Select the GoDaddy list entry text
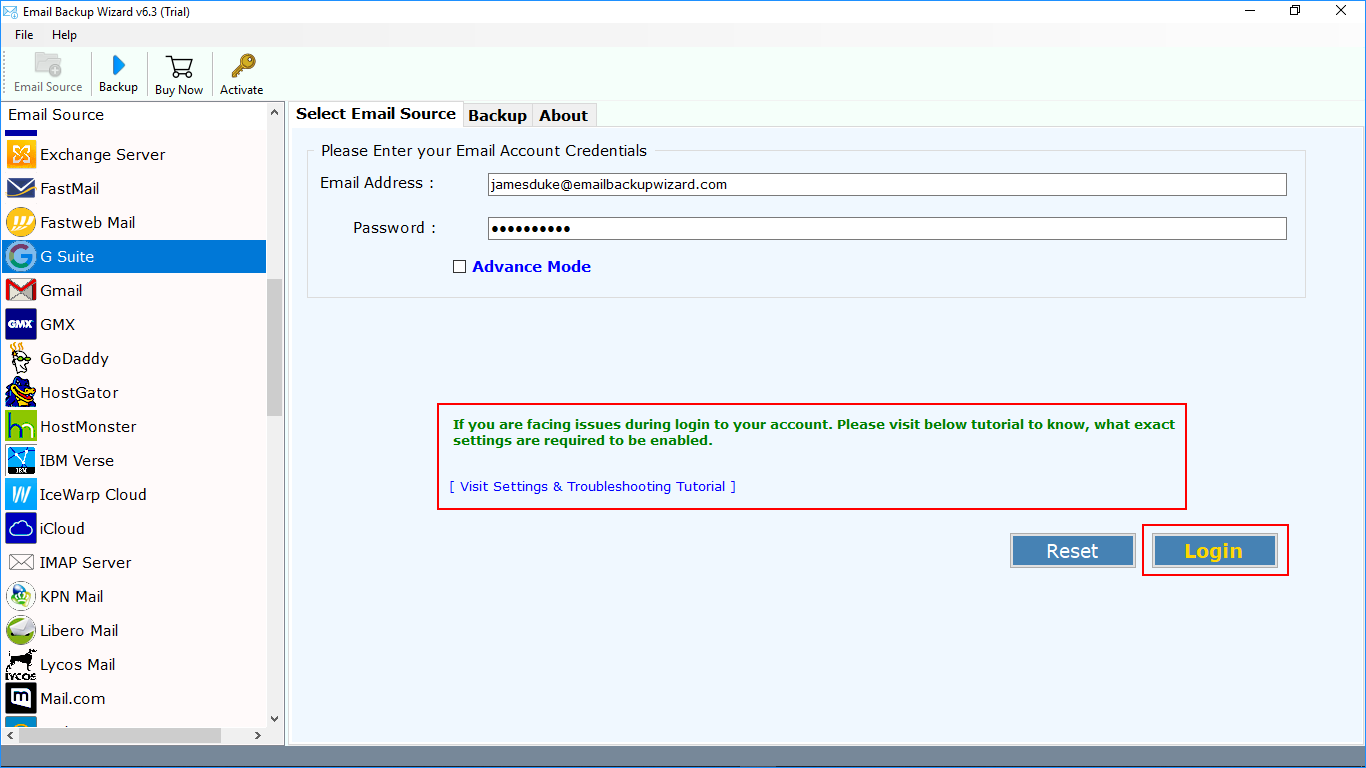Viewport: 1366px width, 768px height. point(74,359)
